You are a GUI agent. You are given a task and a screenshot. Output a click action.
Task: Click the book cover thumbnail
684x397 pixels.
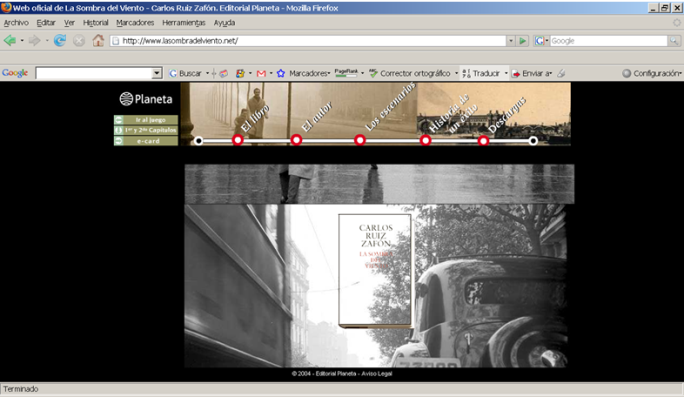(375, 270)
